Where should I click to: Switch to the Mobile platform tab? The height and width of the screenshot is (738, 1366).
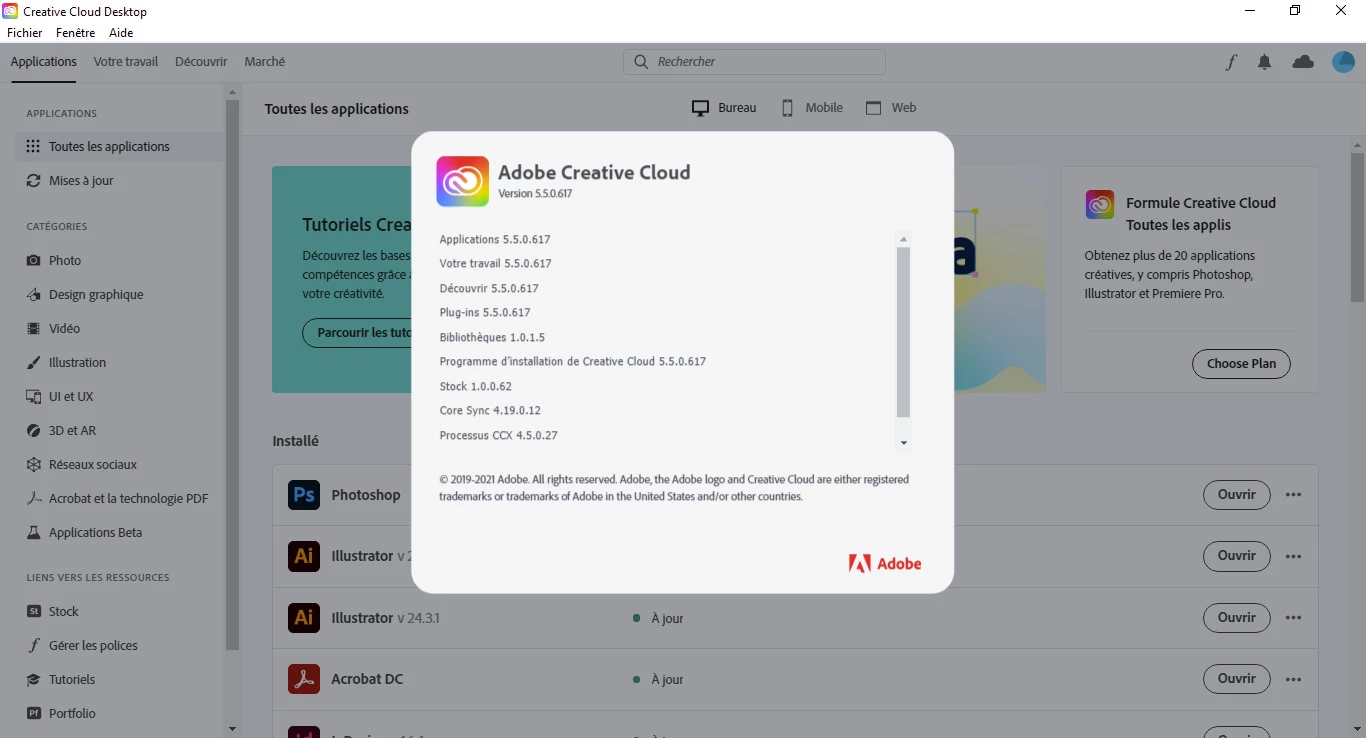coord(811,108)
